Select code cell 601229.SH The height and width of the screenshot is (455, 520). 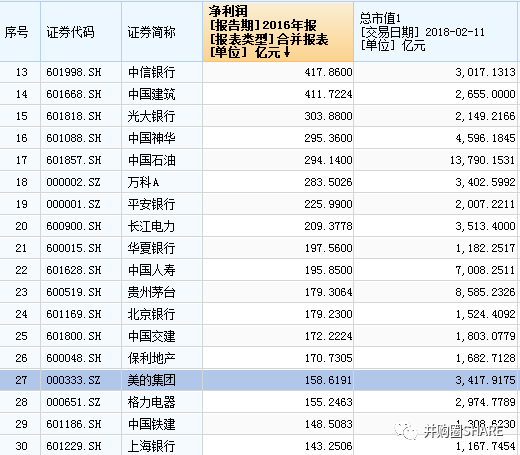tap(81, 446)
